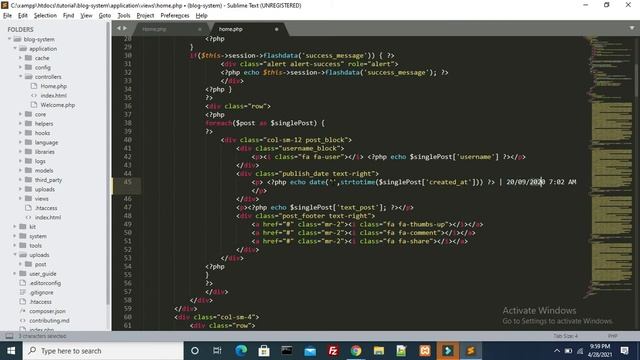Collapse the blog-system root folder
The image size is (640, 360).
click(x=9, y=39)
